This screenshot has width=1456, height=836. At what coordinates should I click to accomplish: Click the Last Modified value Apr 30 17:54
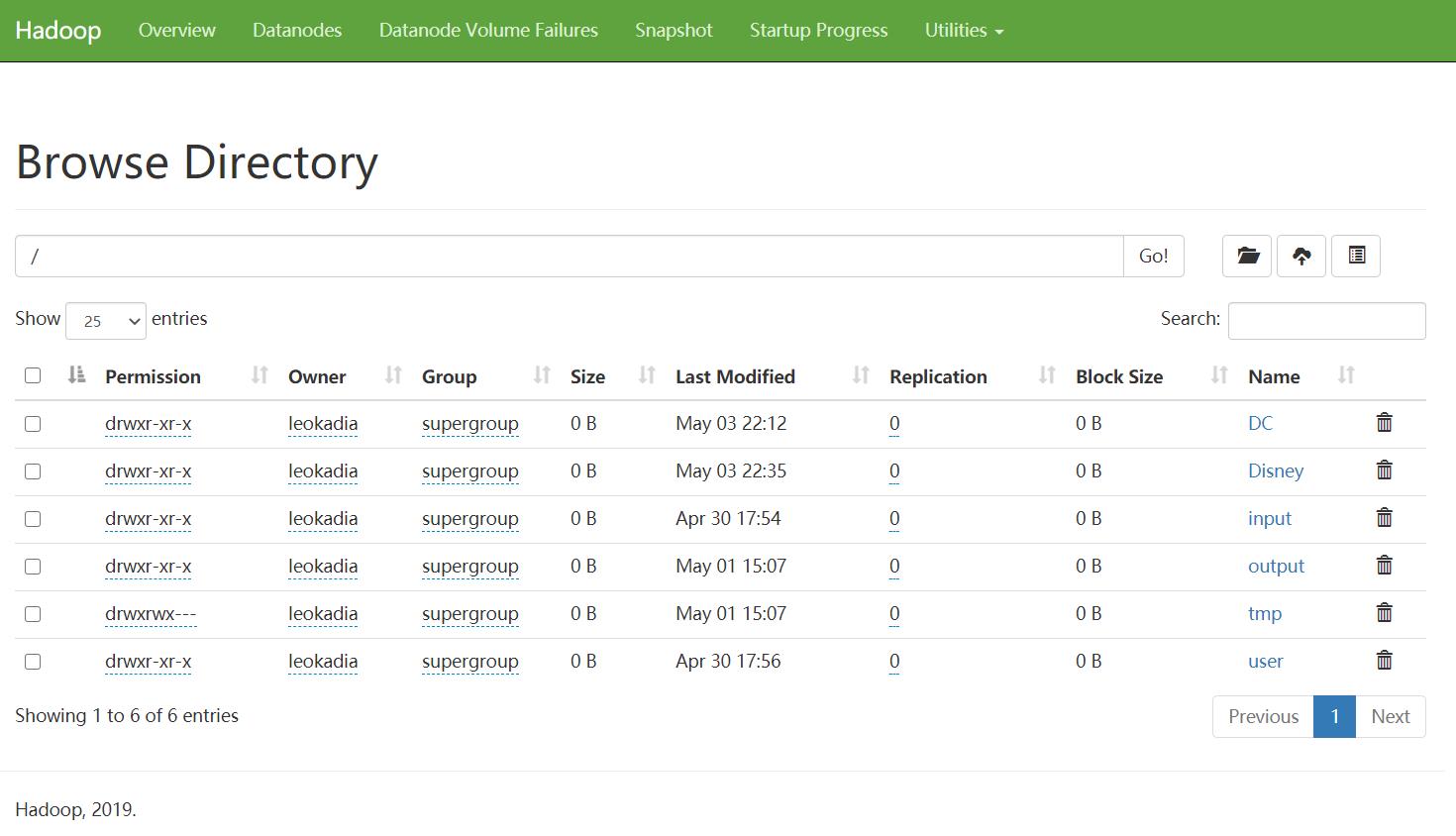[x=728, y=518]
